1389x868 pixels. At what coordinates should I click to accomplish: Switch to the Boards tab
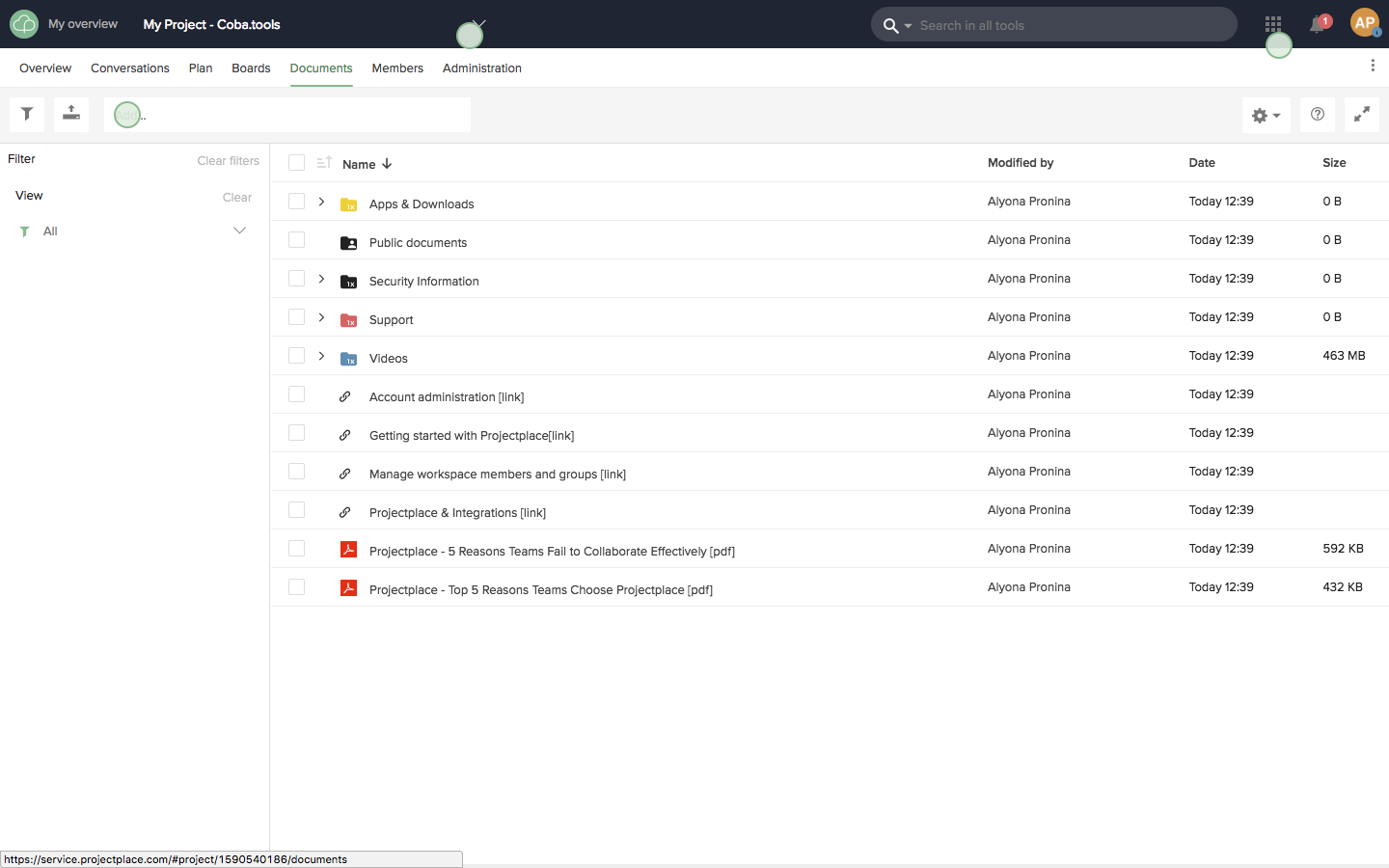click(251, 68)
